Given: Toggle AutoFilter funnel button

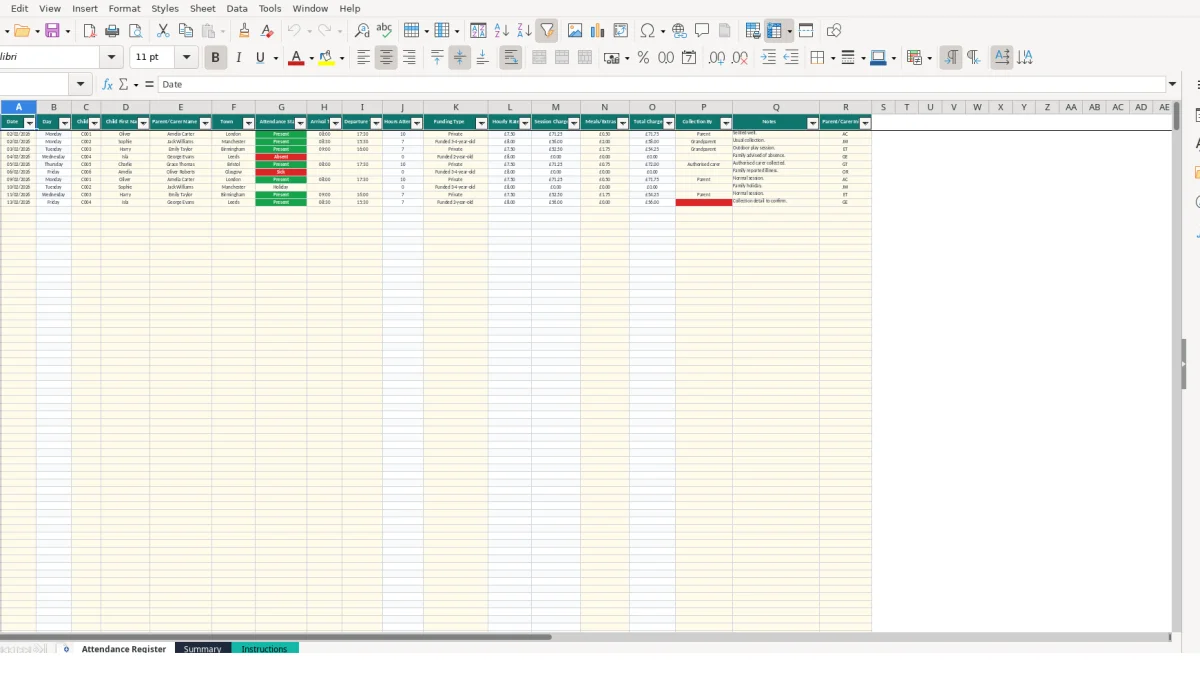Looking at the screenshot, I should click(x=547, y=31).
